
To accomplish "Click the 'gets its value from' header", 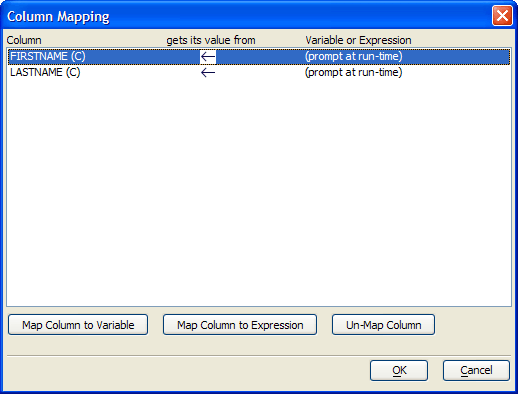I will click(x=211, y=40).
